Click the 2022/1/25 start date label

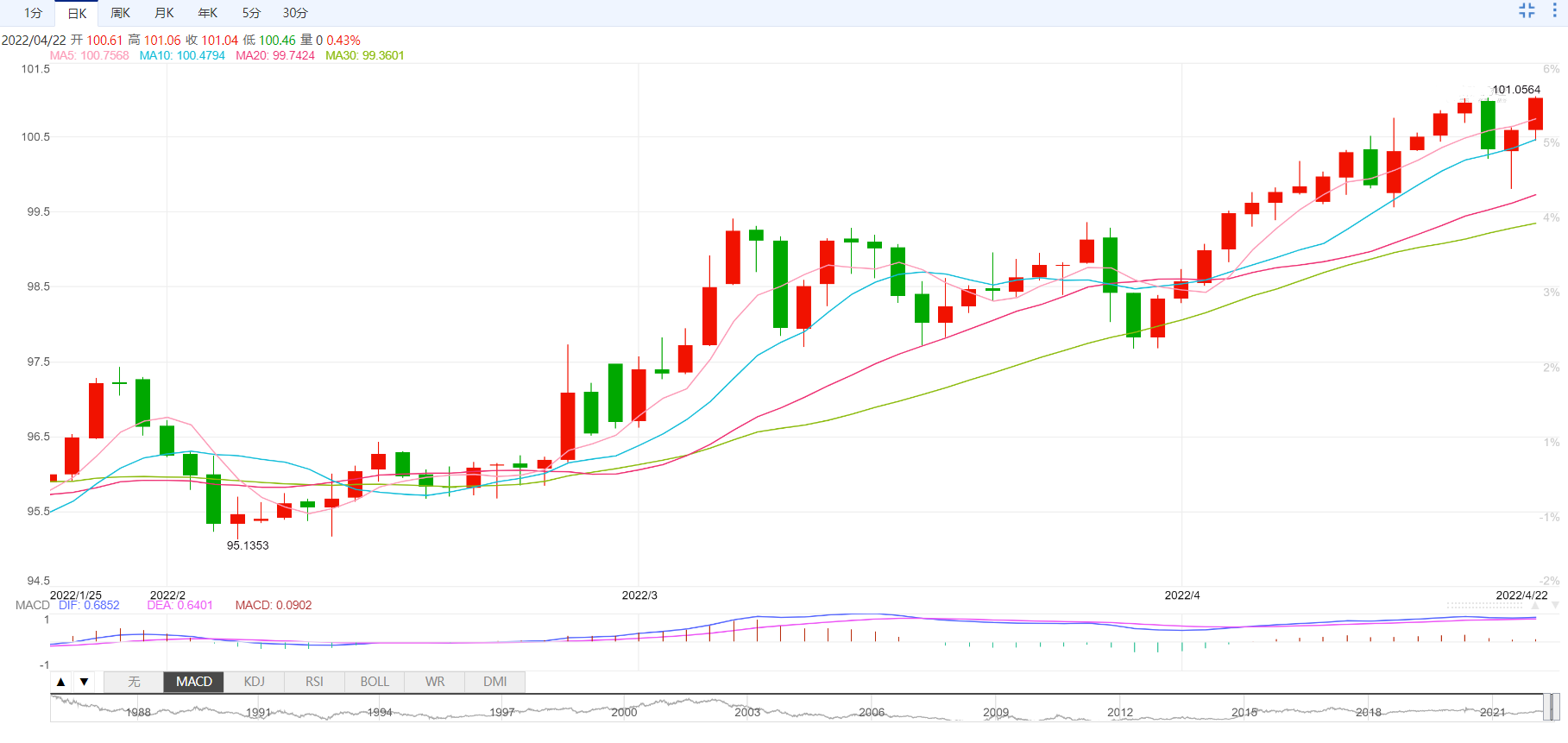tap(76, 595)
